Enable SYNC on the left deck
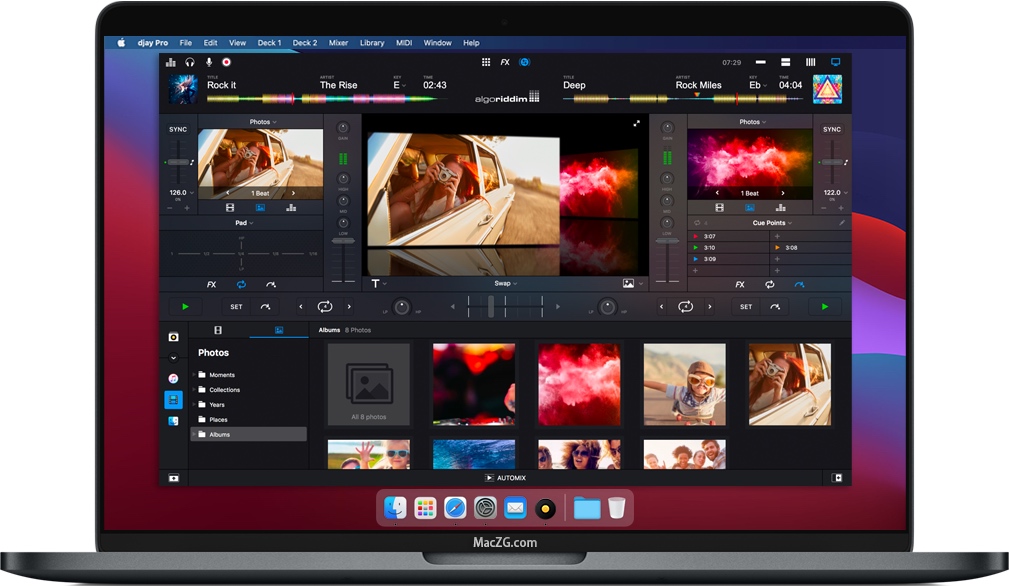This screenshot has height=586, width=1009. 177,129
